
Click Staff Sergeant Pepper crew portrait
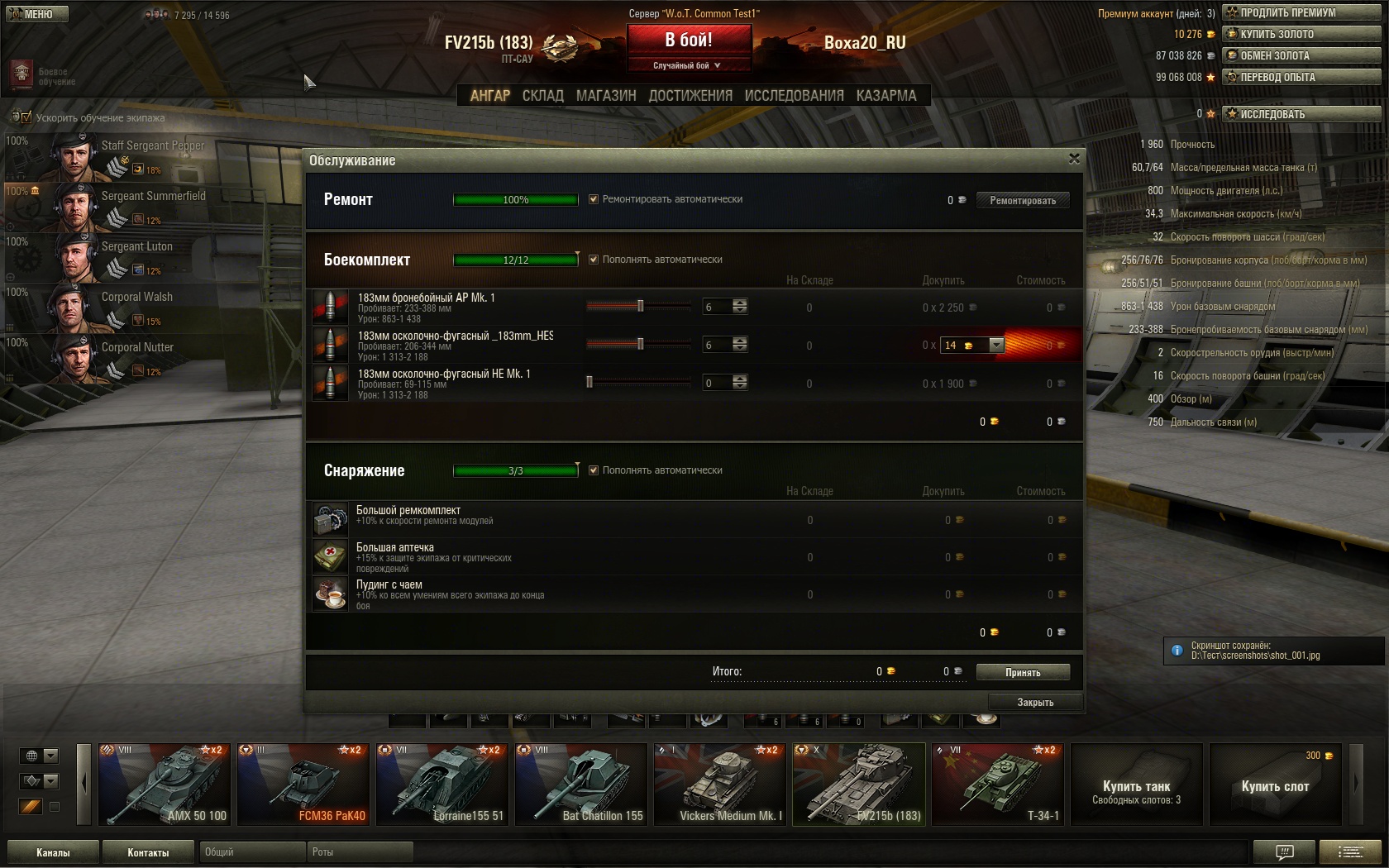pyautogui.click(x=75, y=157)
